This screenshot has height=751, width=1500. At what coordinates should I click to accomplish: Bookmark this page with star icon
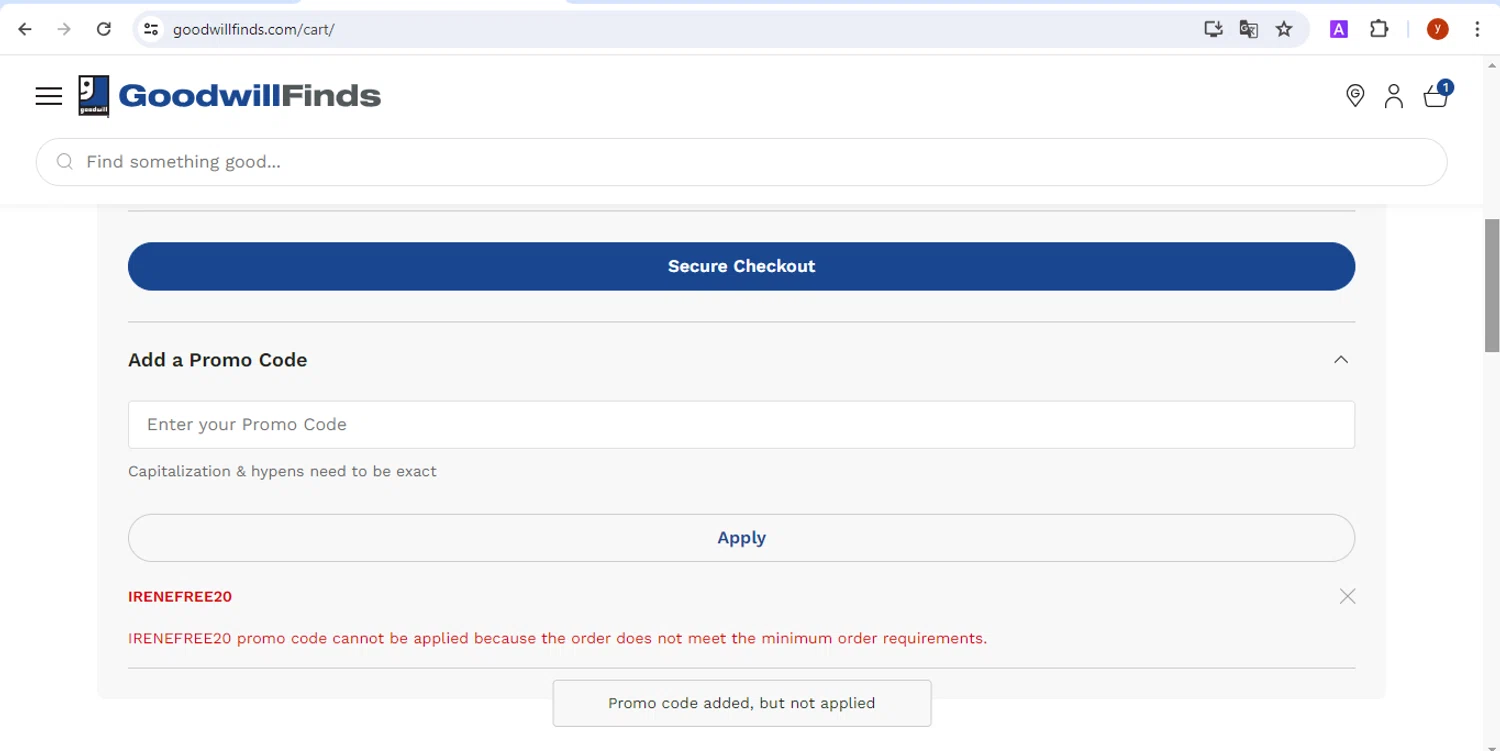pos(1284,29)
